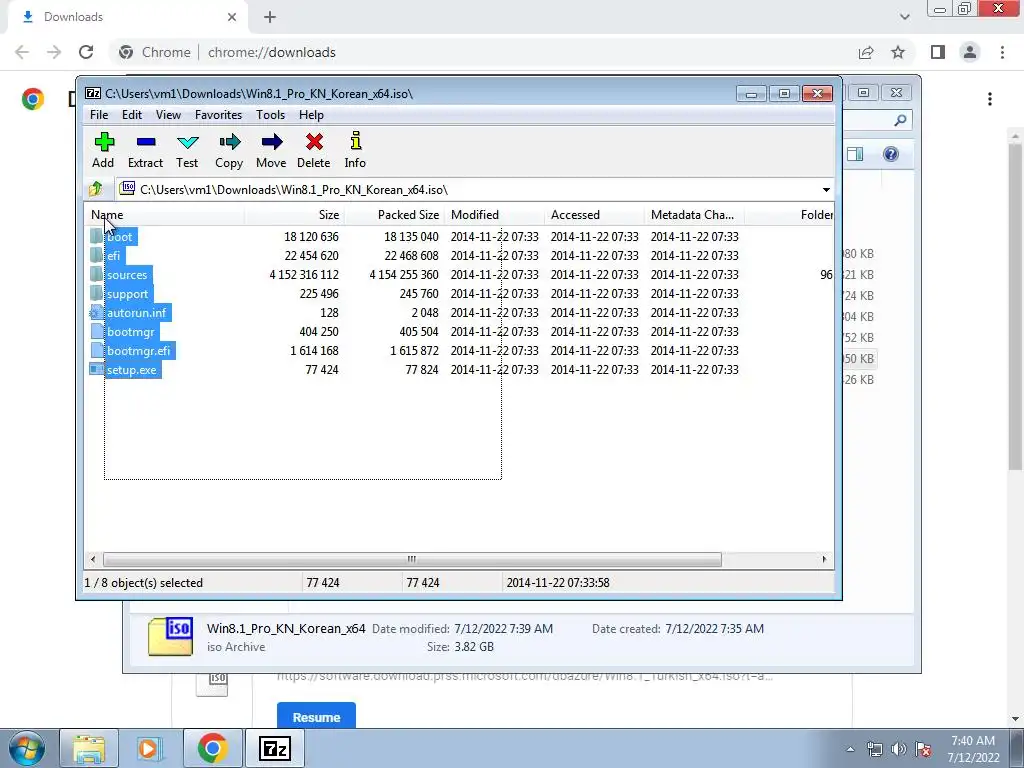1024x768 pixels.
Task: Click the 4 152 316 112 size value
Action: 304,275
